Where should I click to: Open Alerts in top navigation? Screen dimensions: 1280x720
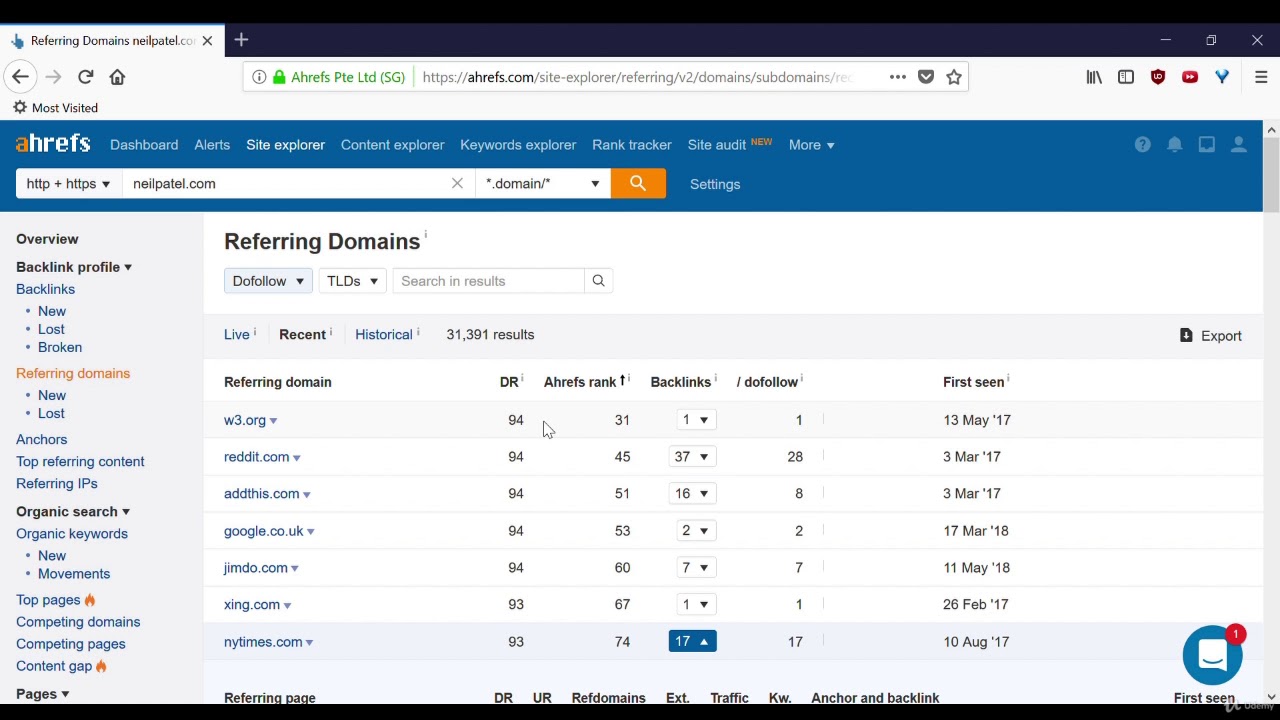point(212,145)
